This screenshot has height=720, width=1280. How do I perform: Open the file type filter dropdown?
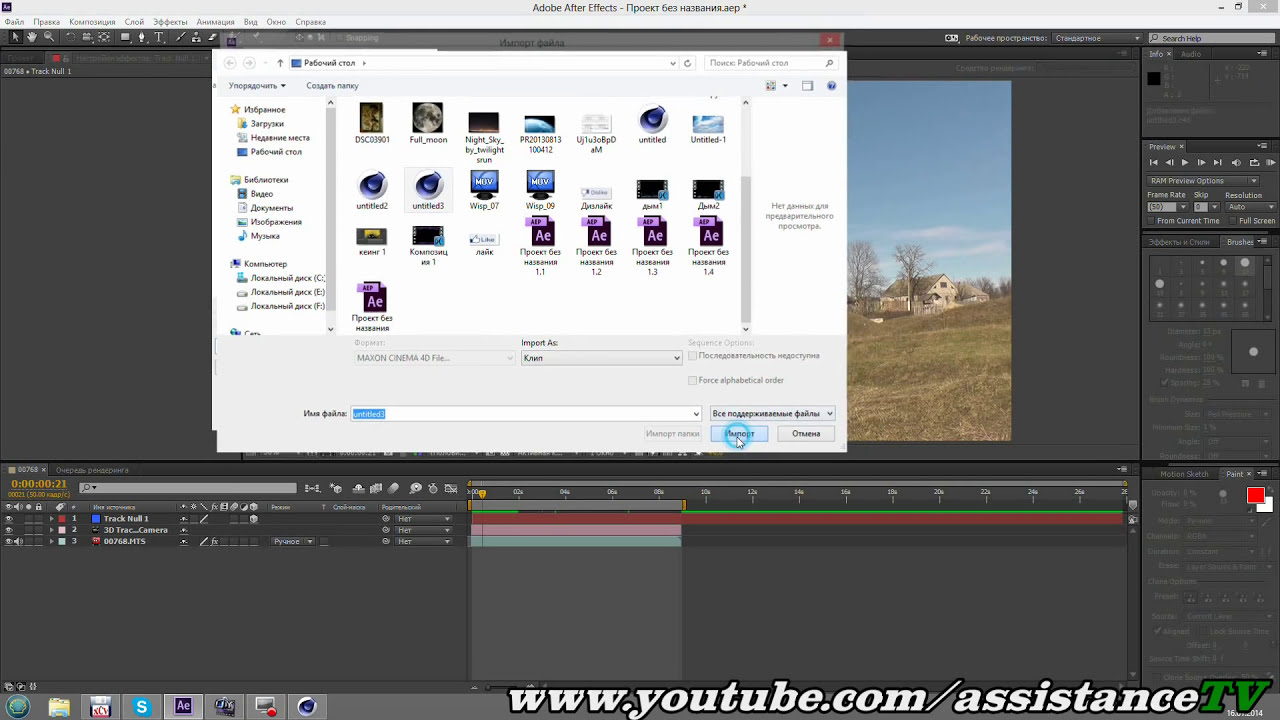(772, 413)
